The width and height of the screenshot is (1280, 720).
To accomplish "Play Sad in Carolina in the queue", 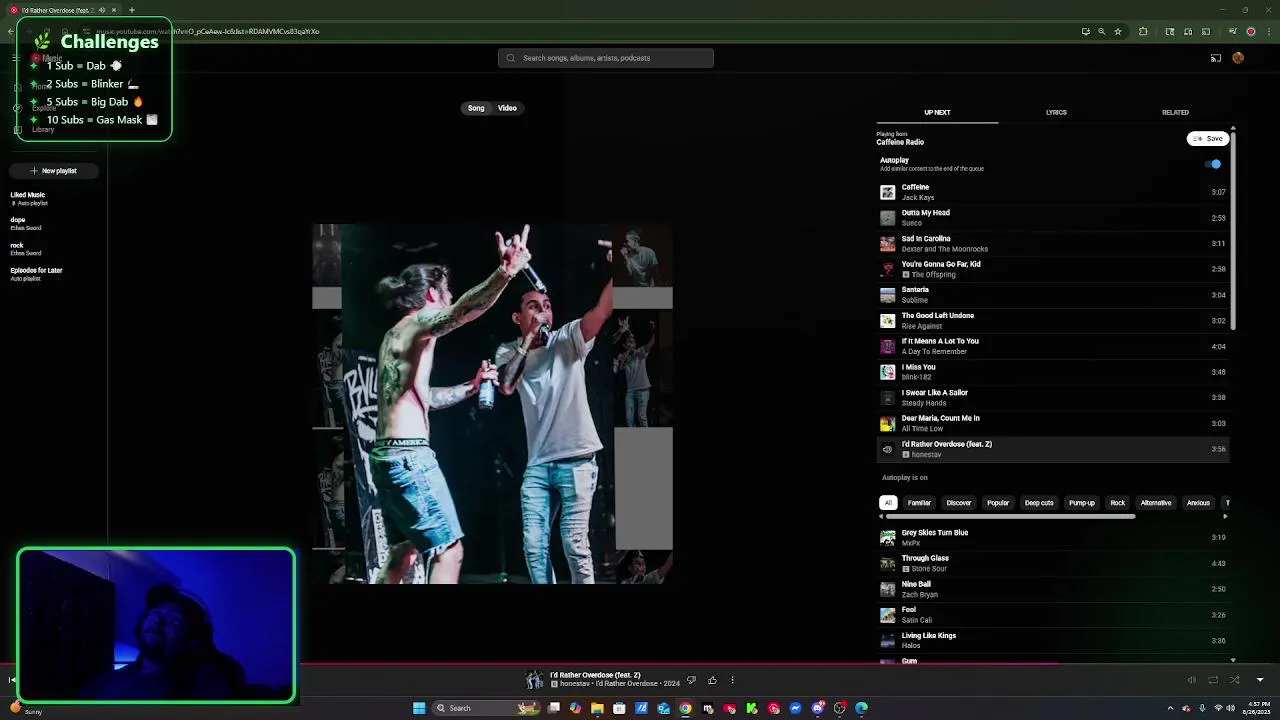I will point(1052,244).
